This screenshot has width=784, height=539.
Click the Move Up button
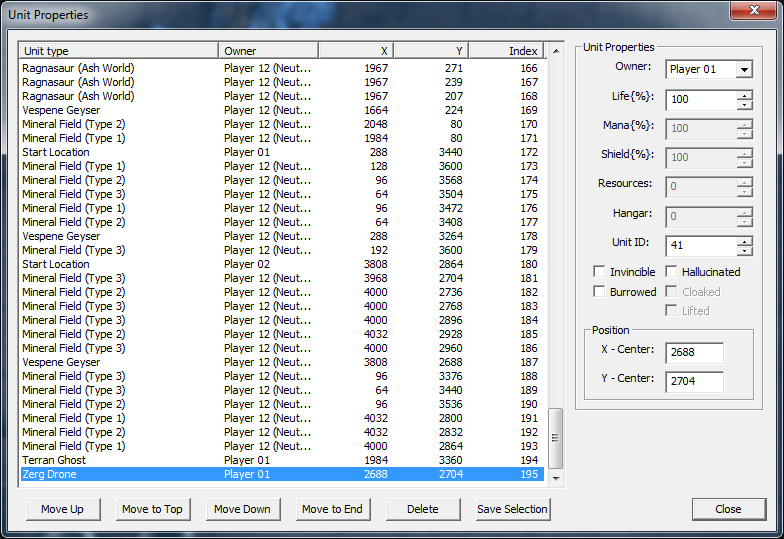pyautogui.click(x=62, y=509)
